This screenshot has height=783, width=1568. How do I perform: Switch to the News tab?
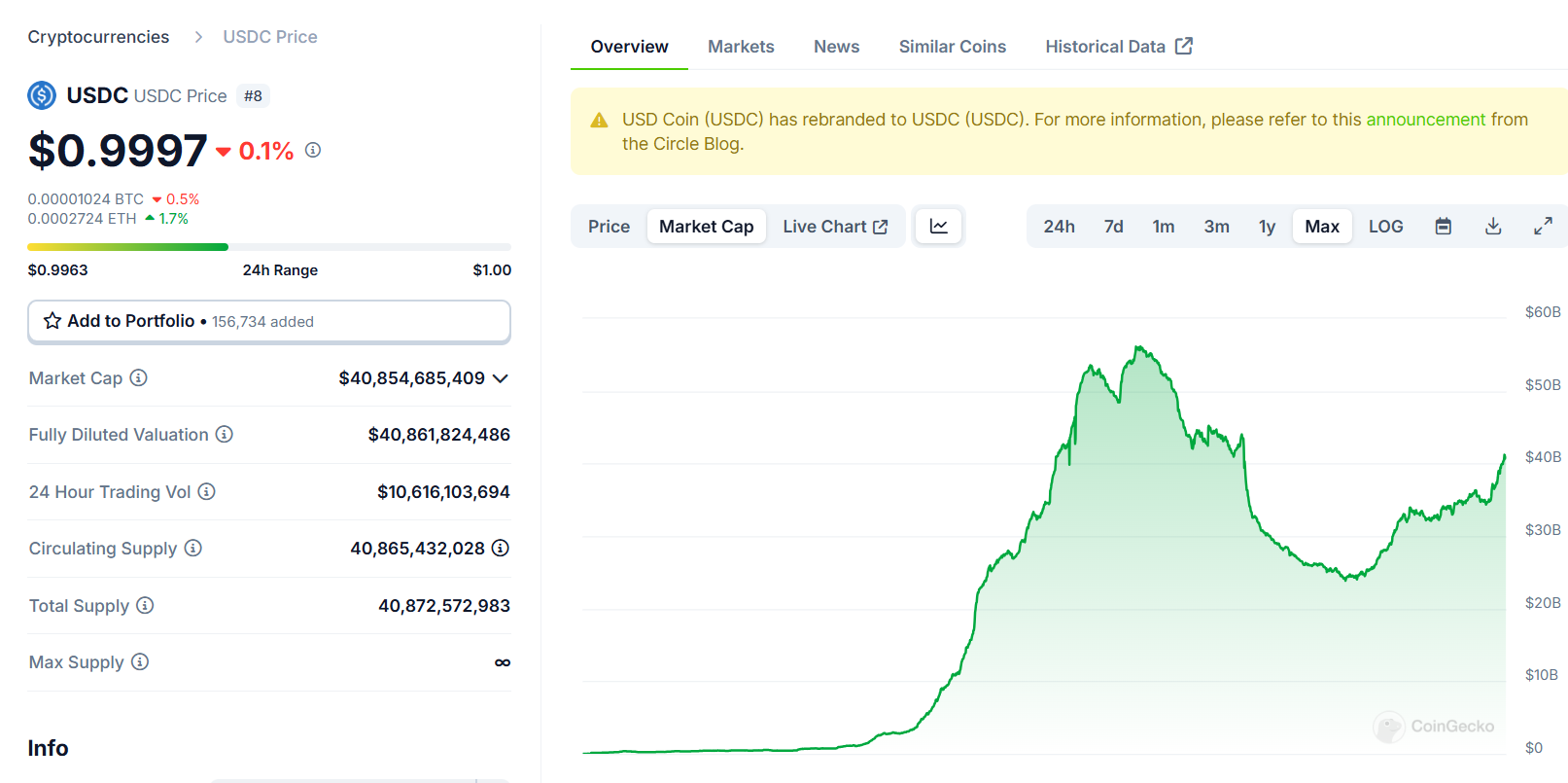[x=837, y=47]
